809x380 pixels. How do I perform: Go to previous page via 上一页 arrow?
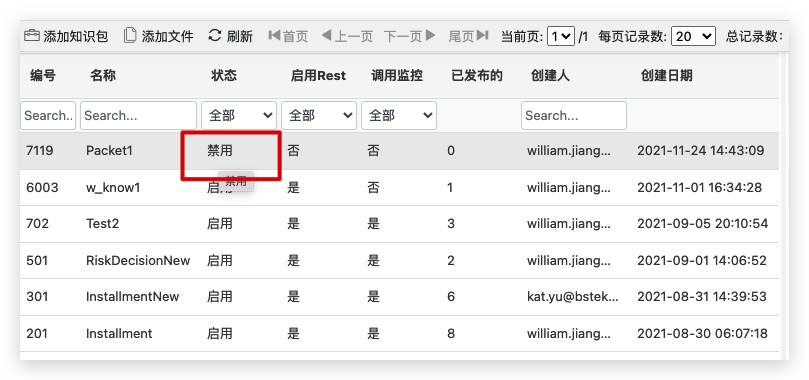tap(326, 36)
